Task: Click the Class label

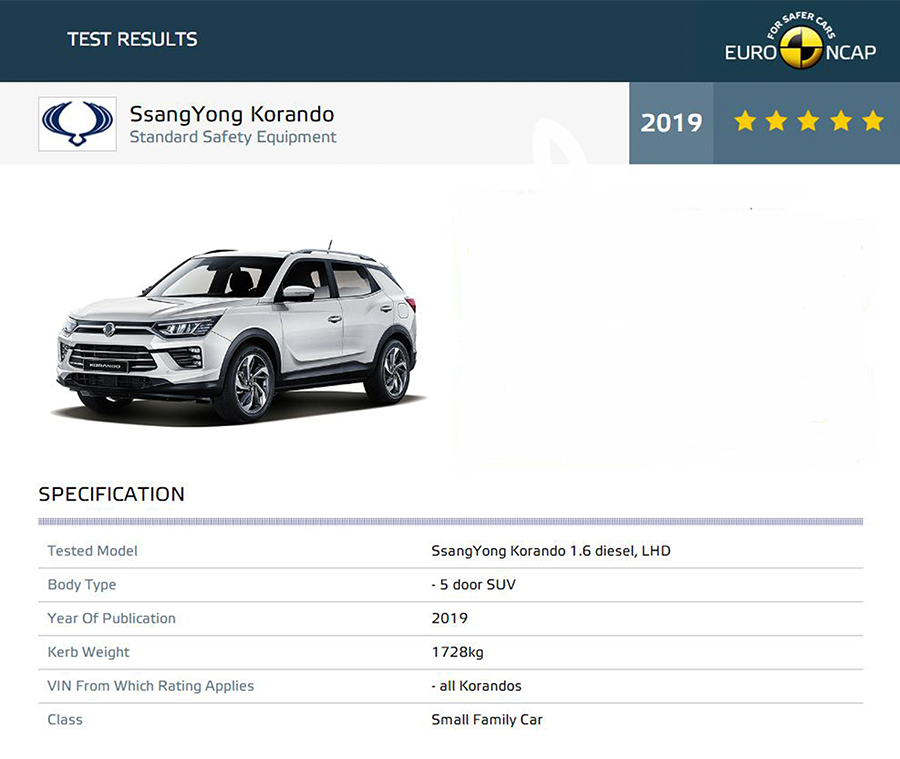Action: 65,720
